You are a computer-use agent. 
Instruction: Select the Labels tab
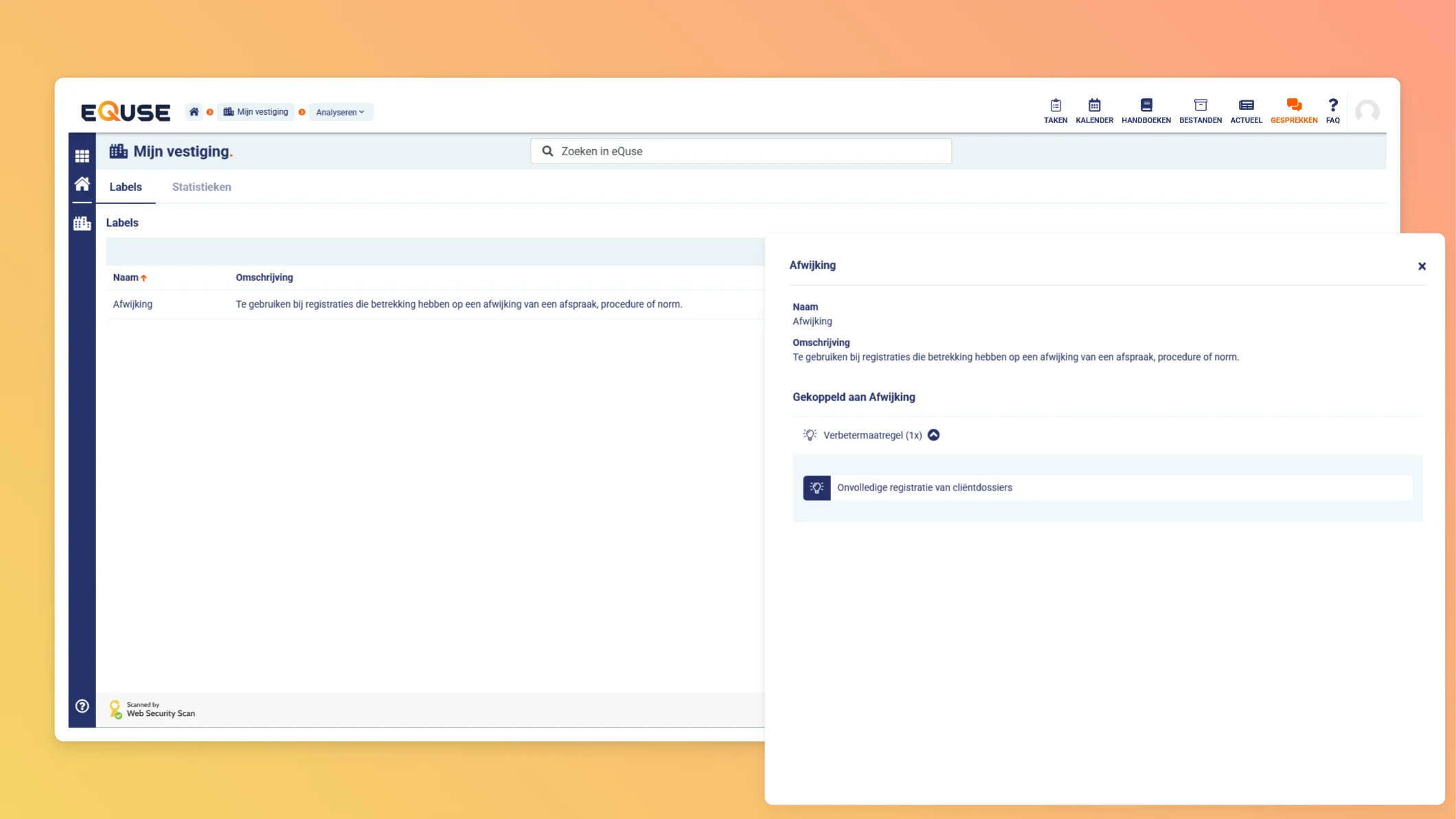pos(126,187)
